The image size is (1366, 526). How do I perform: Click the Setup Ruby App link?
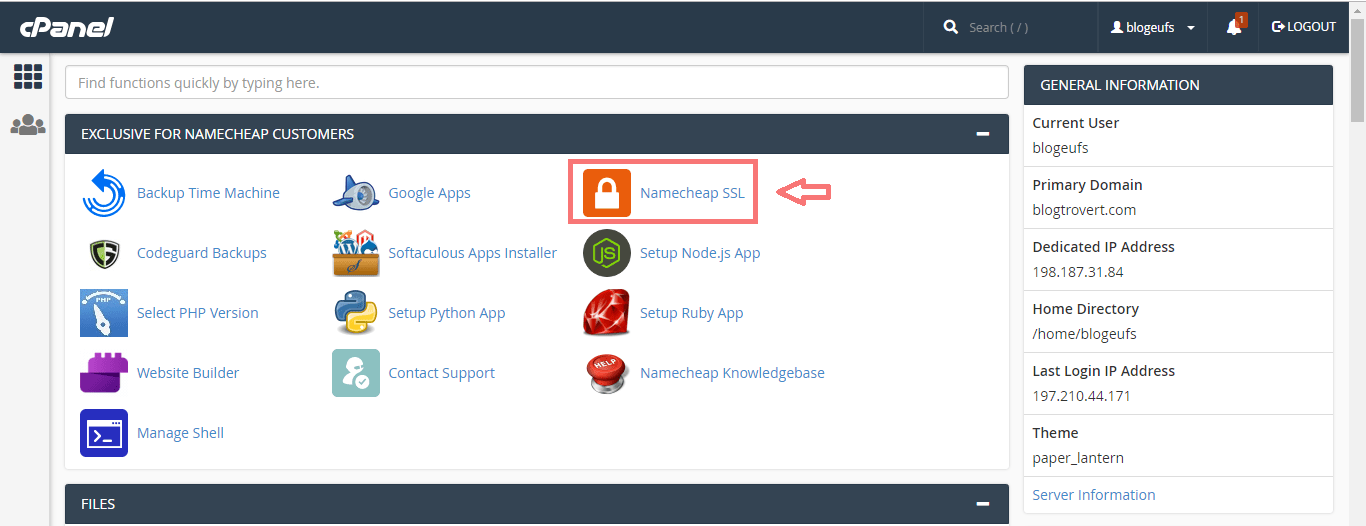tap(692, 313)
